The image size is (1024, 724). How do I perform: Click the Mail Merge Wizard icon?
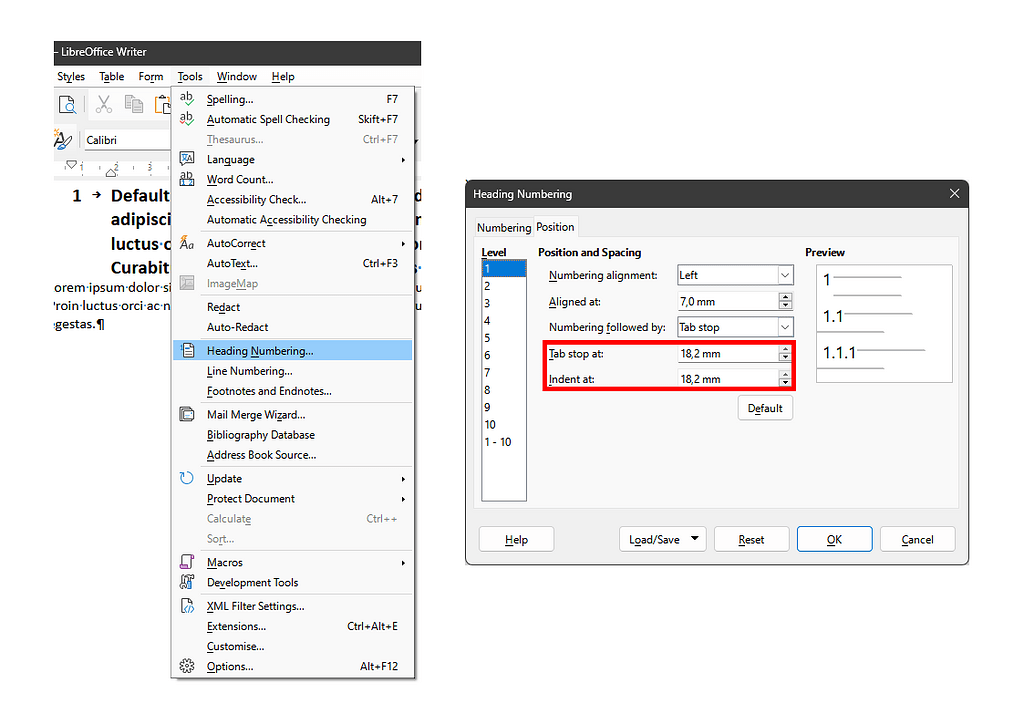186,414
